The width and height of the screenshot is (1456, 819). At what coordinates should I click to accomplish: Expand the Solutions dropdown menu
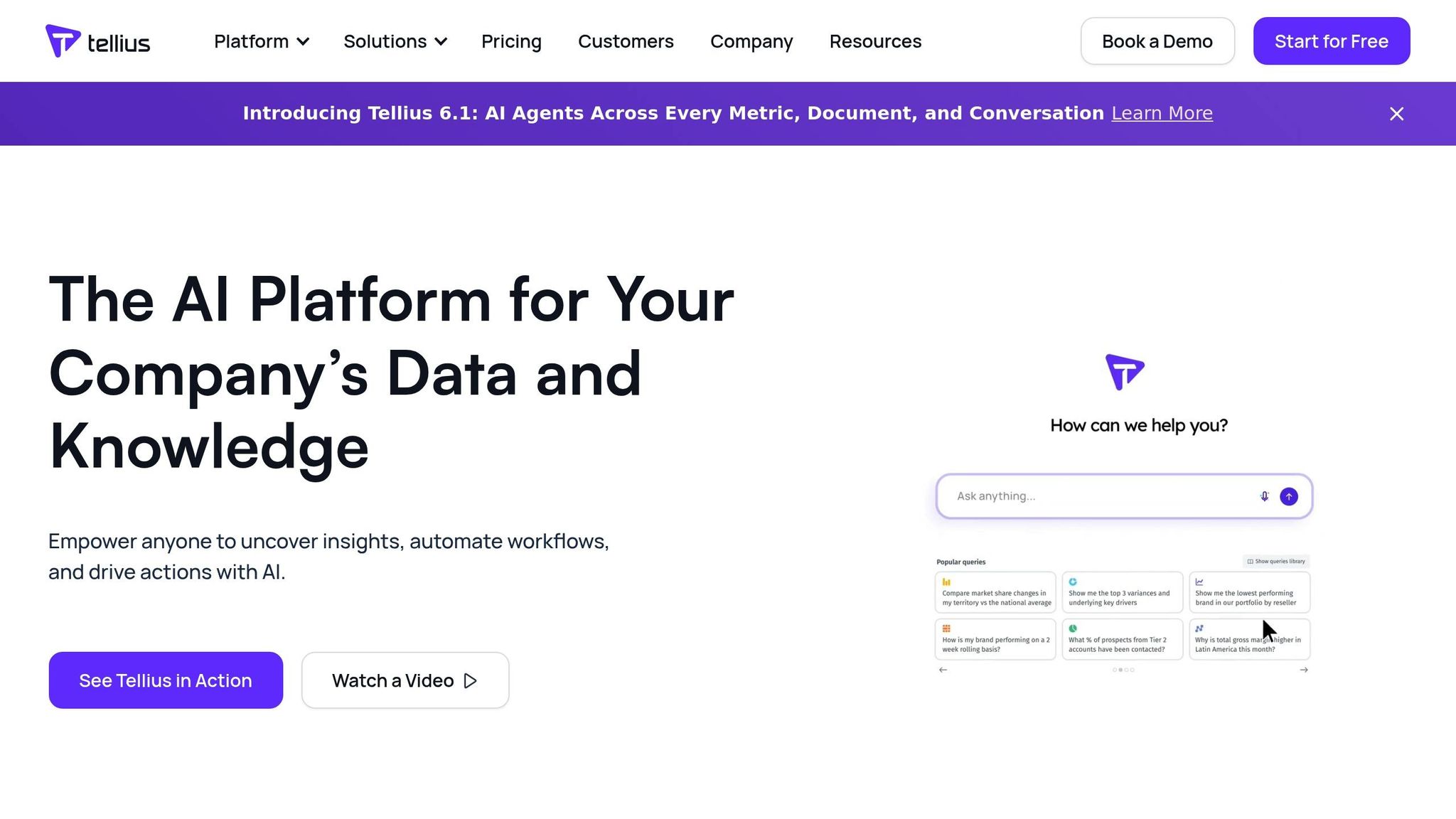[395, 41]
